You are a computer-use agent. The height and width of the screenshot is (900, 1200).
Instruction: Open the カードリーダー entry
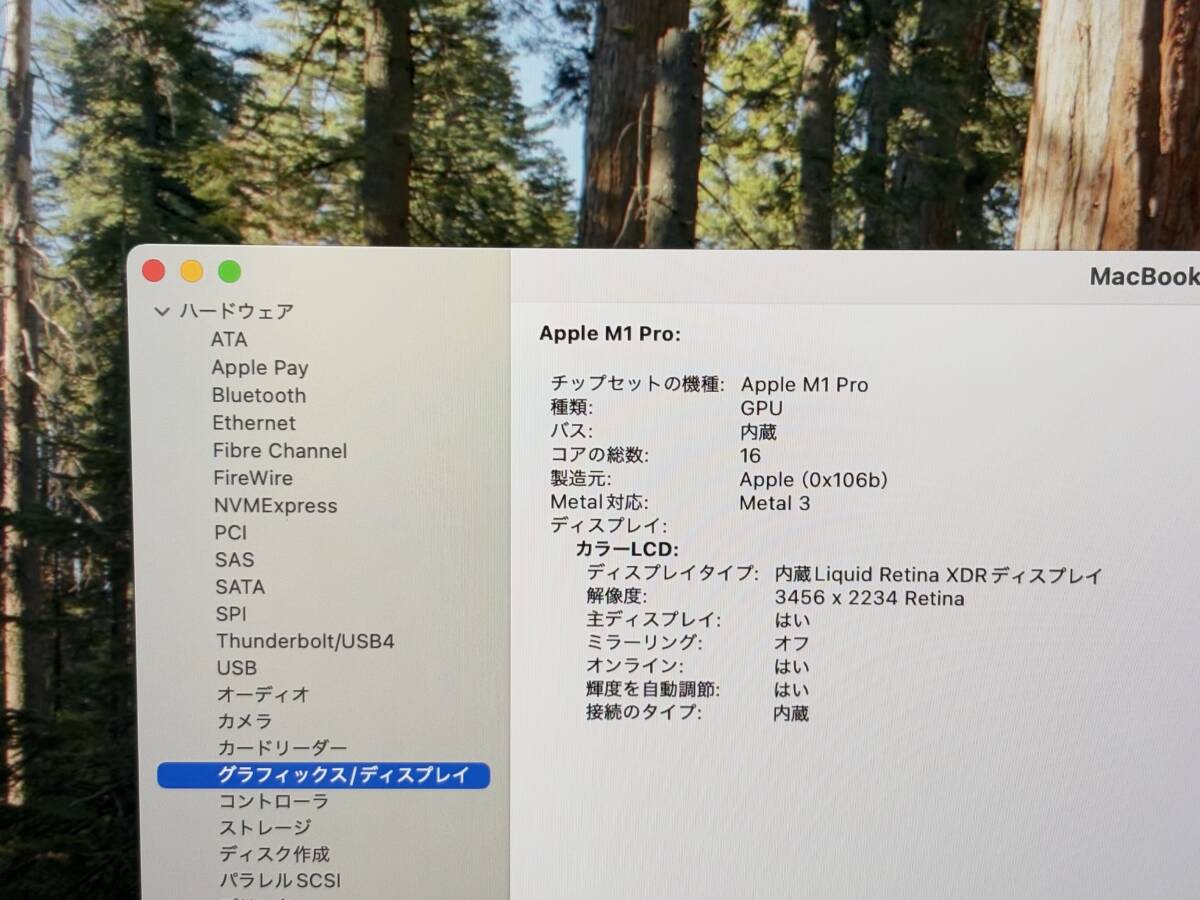(x=283, y=747)
